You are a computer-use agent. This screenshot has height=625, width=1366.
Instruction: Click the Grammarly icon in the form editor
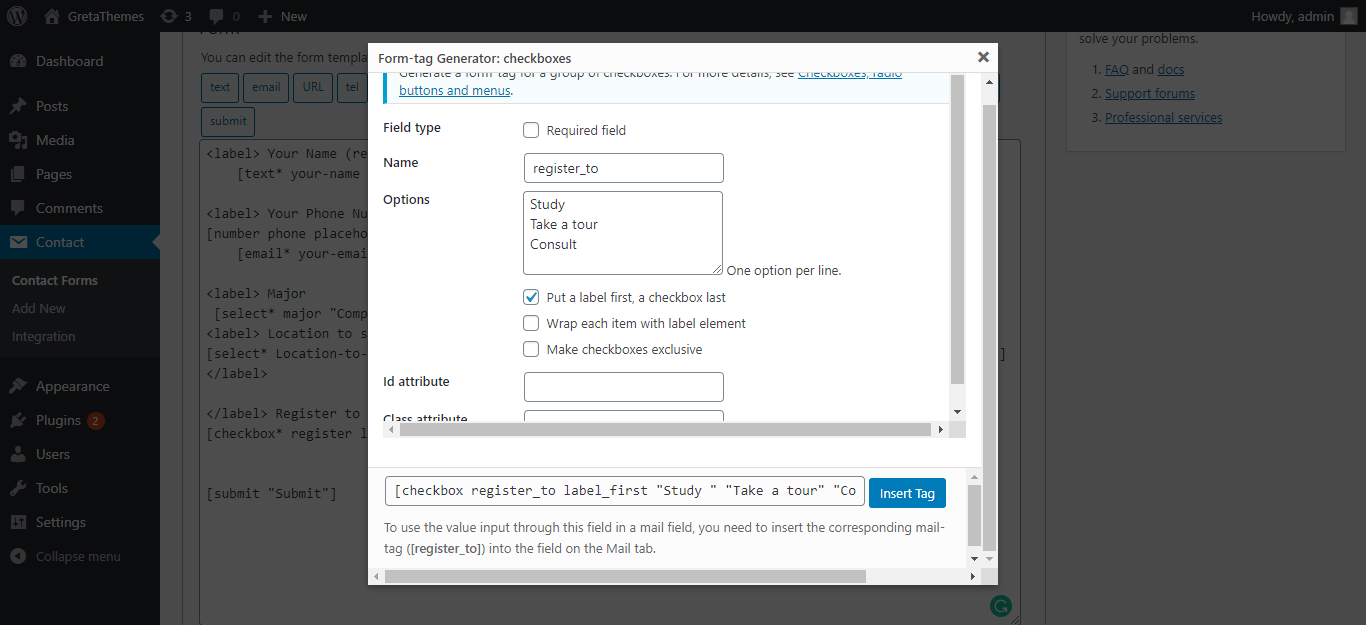1001,605
